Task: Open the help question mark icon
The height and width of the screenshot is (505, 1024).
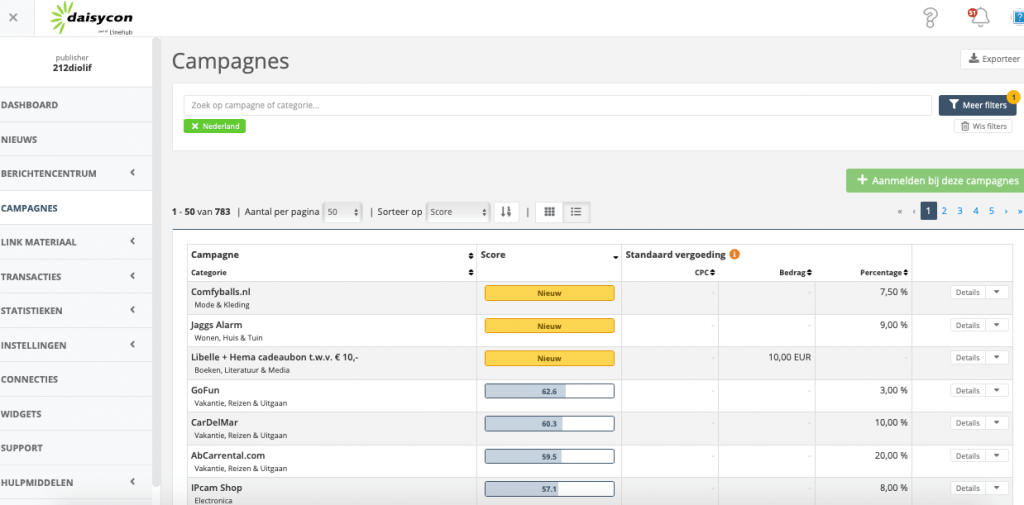Action: pos(931,18)
